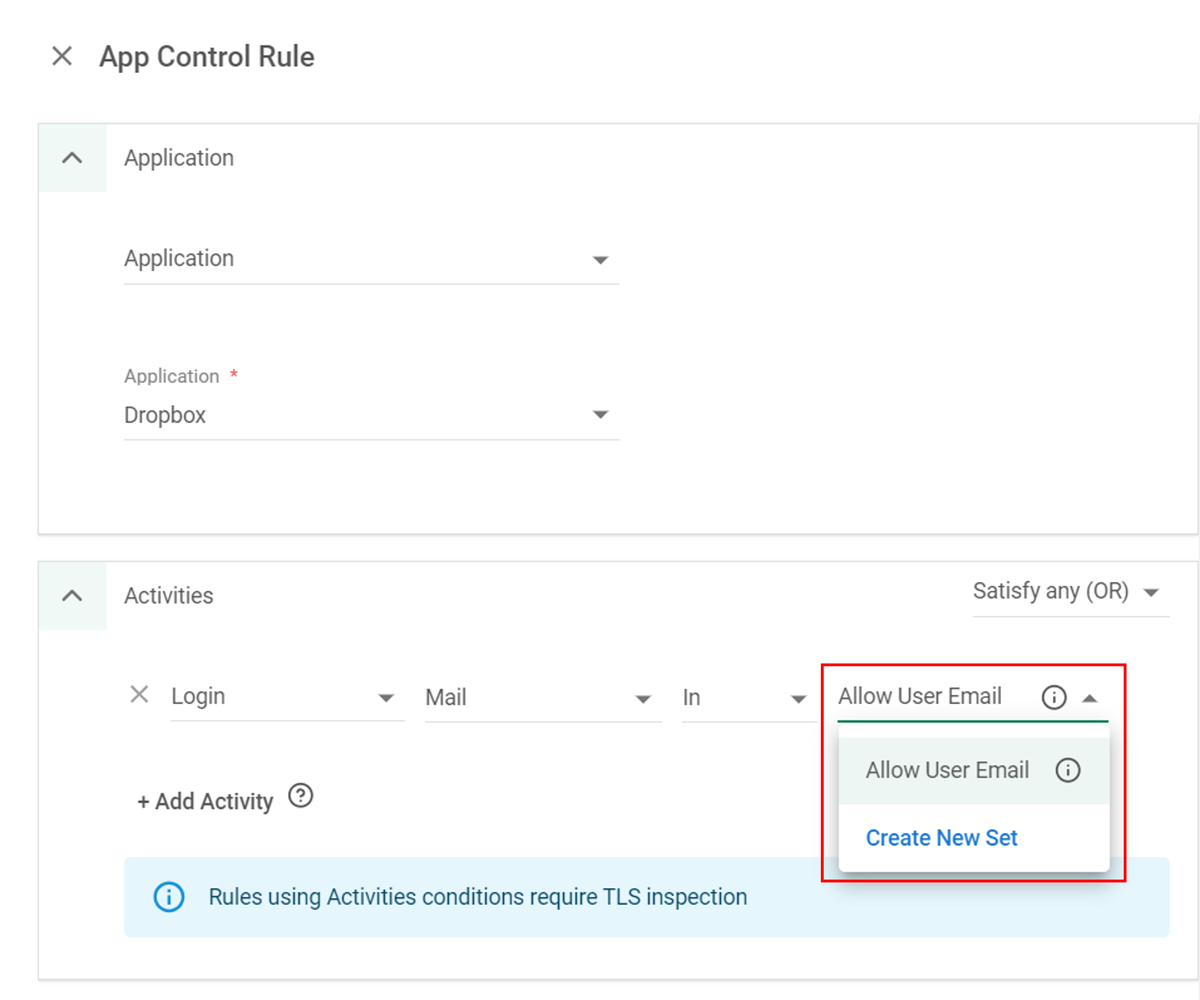Choose Create New Set option
This screenshot has height=1000, width=1200.
tap(941, 838)
